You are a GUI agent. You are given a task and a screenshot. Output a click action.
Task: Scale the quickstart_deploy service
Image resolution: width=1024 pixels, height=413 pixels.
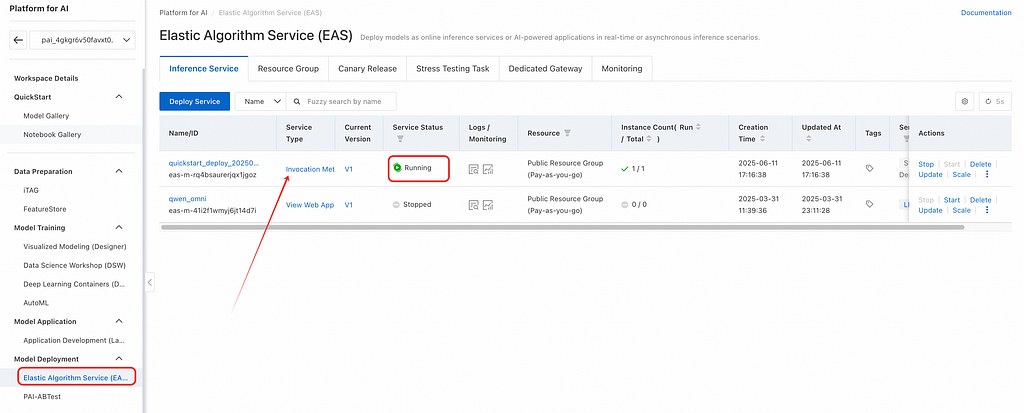coord(961,174)
